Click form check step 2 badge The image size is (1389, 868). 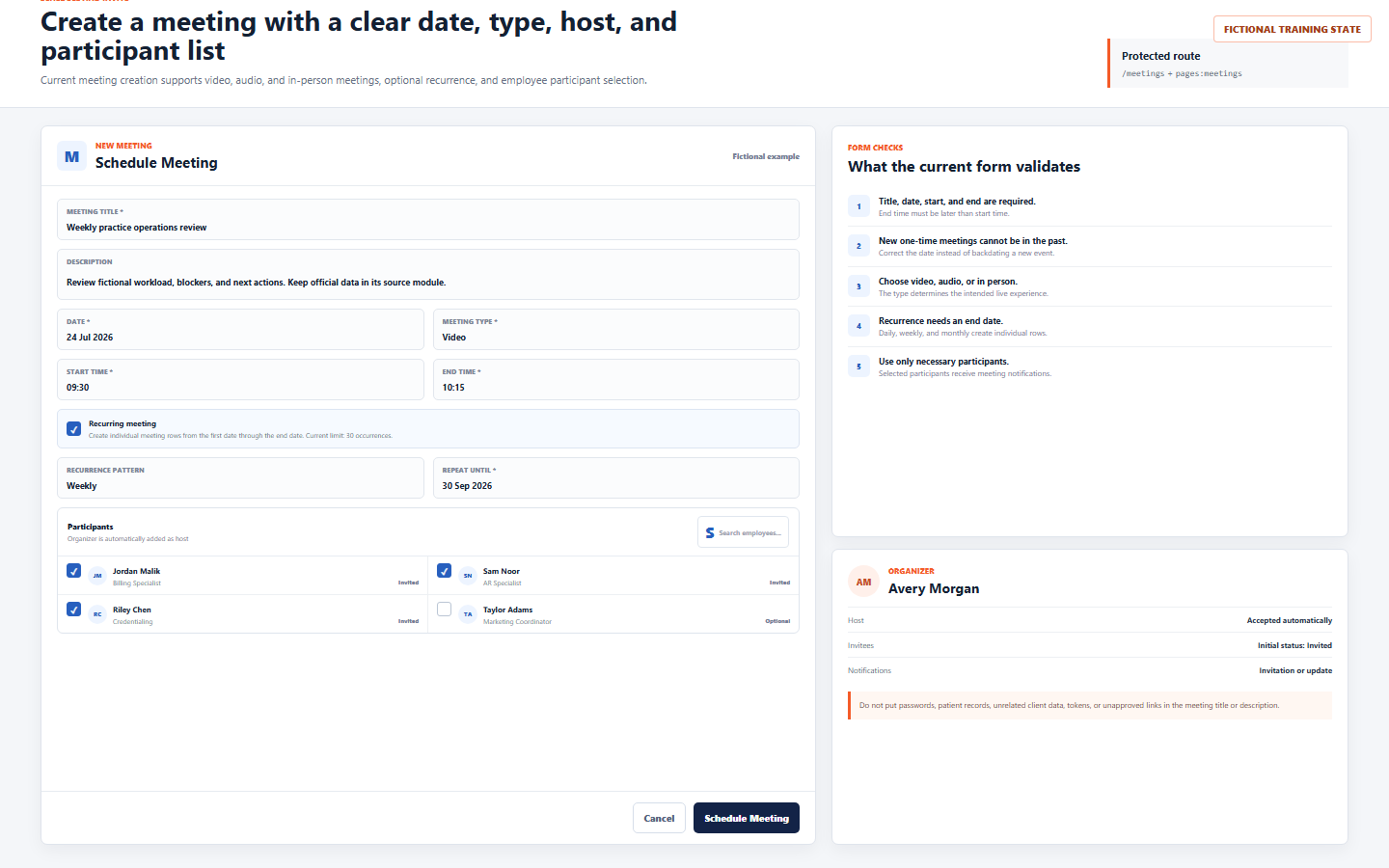[x=858, y=246]
